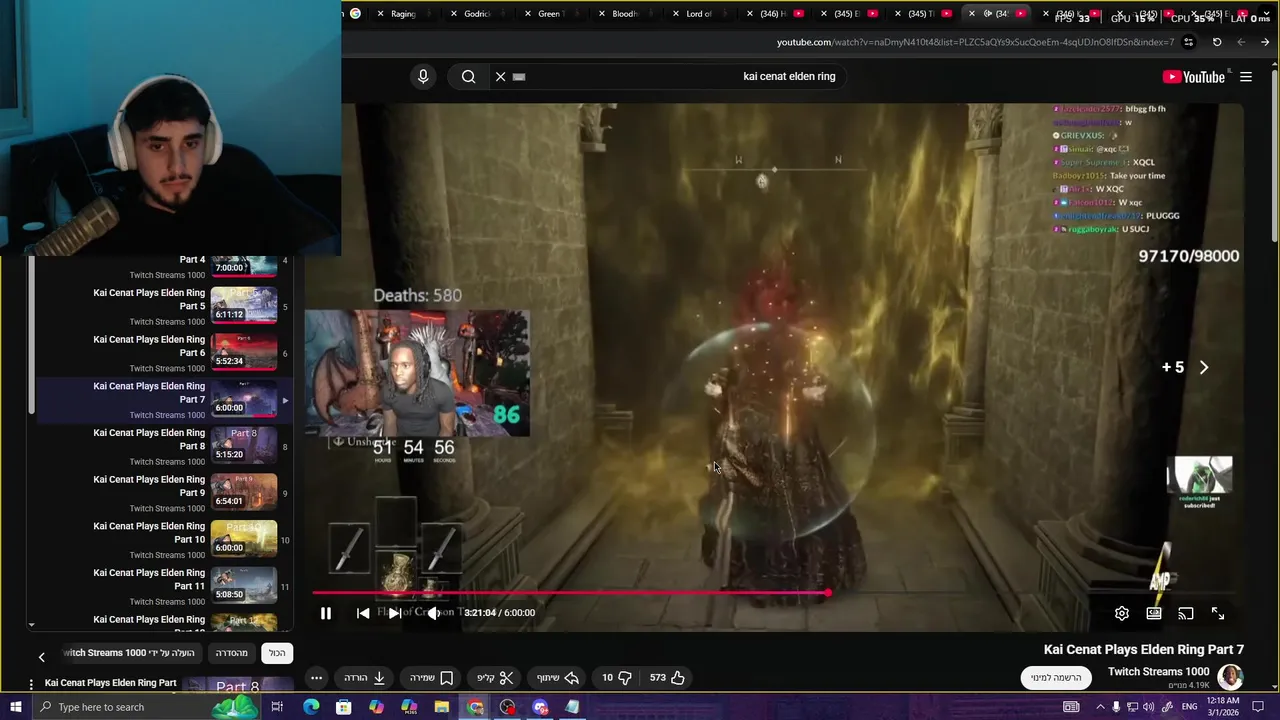This screenshot has width=1280, height=720.
Task: Click the search magnifier button
Action: tap(468, 76)
